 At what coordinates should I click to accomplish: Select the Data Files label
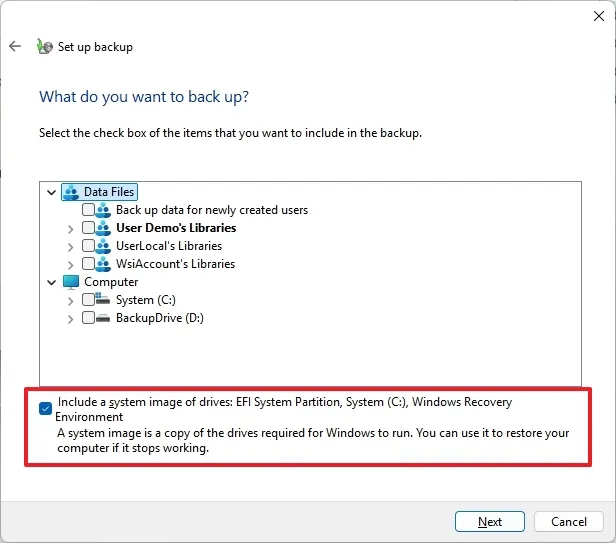click(109, 192)
